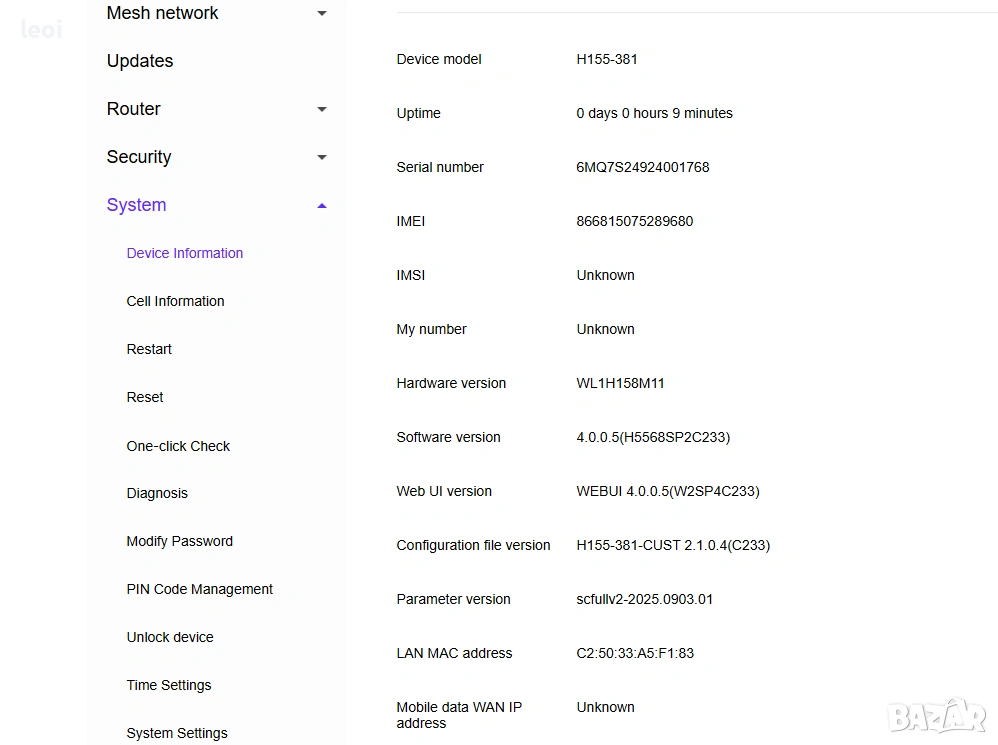Open Device Information page
Image resolution: width=998 pixels, height=745 pixels.
(x=185, y=253)
